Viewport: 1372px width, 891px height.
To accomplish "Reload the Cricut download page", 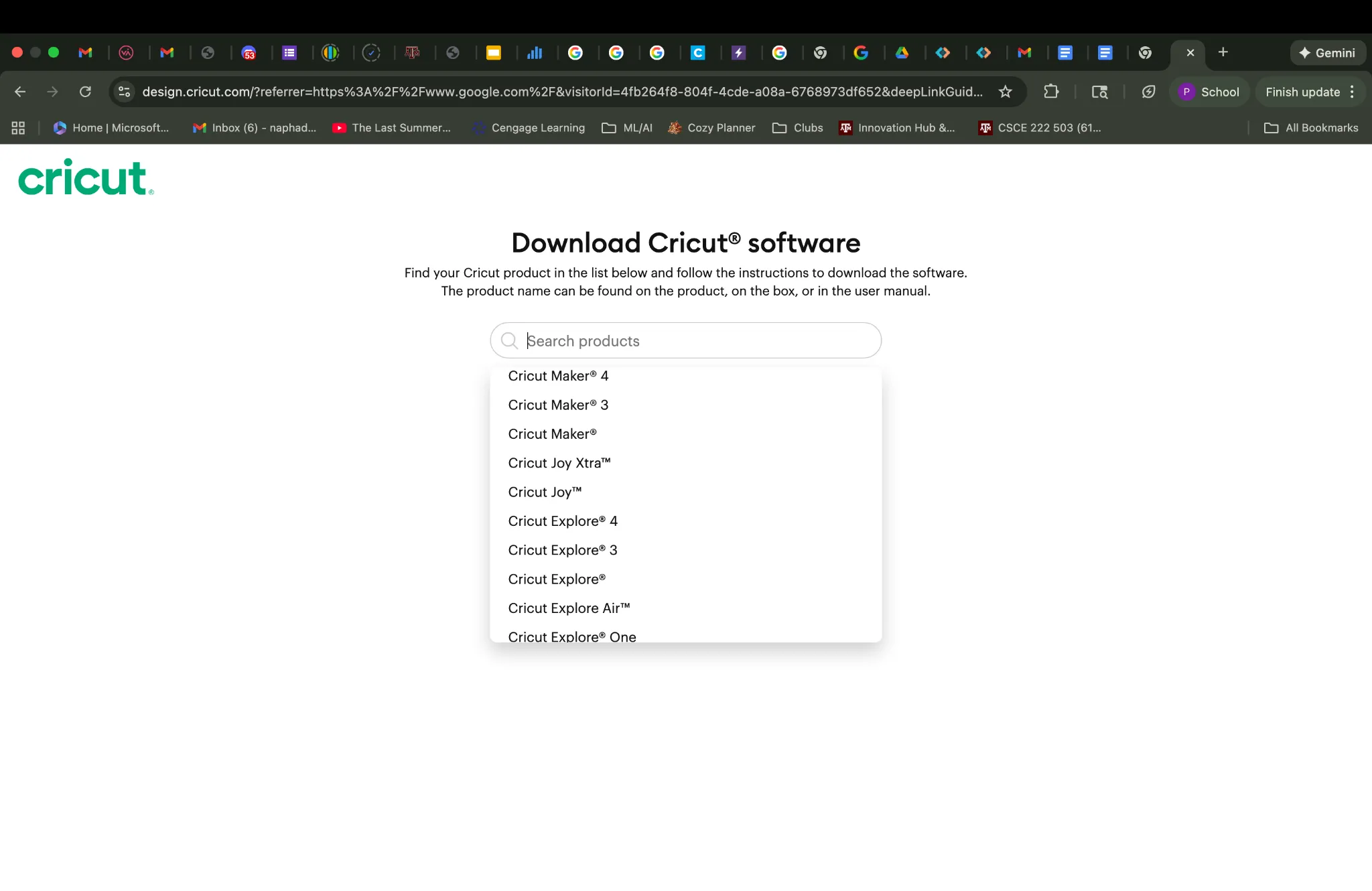I will pos(85,92).
